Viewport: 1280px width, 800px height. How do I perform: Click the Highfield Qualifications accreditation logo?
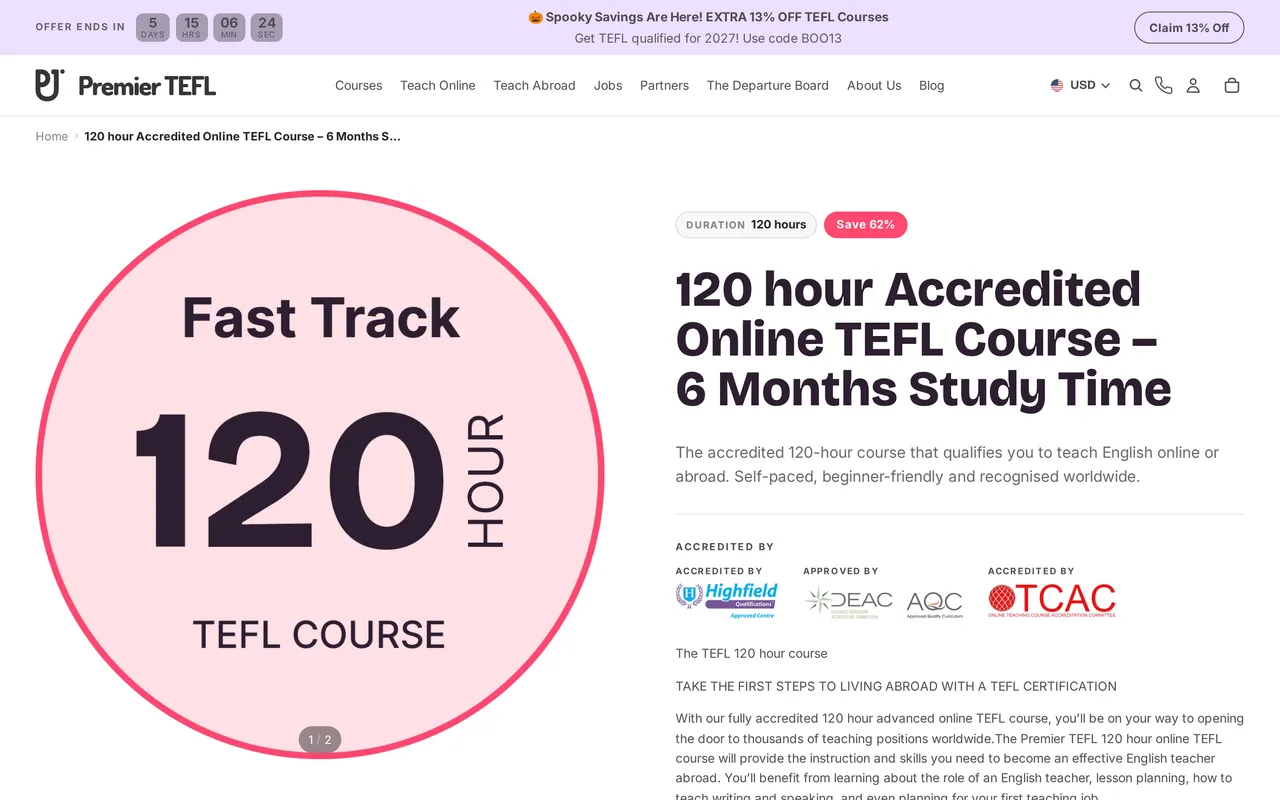coord(727,601)
